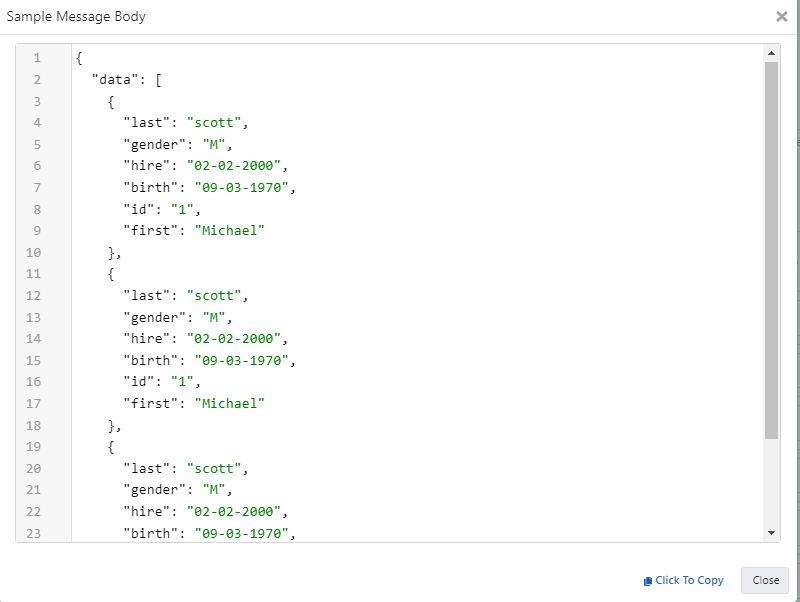Click the Click To Copy link

[689, 581]
